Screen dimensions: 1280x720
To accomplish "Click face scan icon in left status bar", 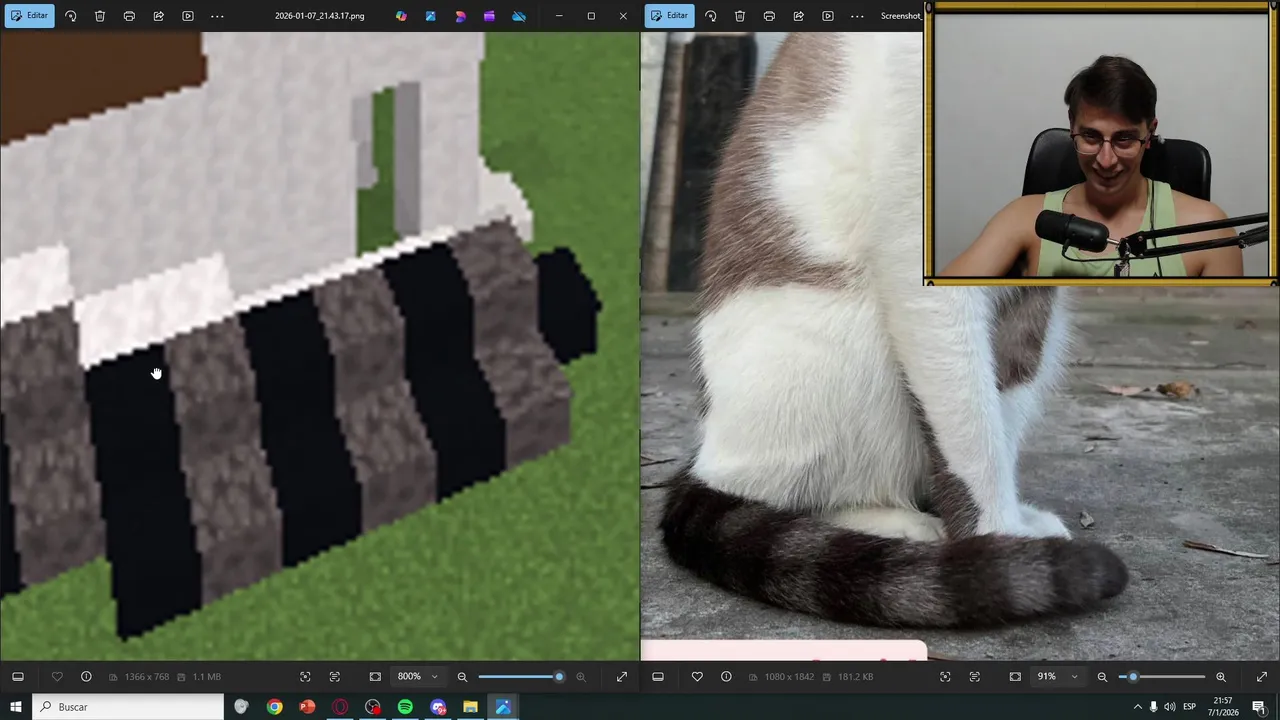I will click(305, 677).
